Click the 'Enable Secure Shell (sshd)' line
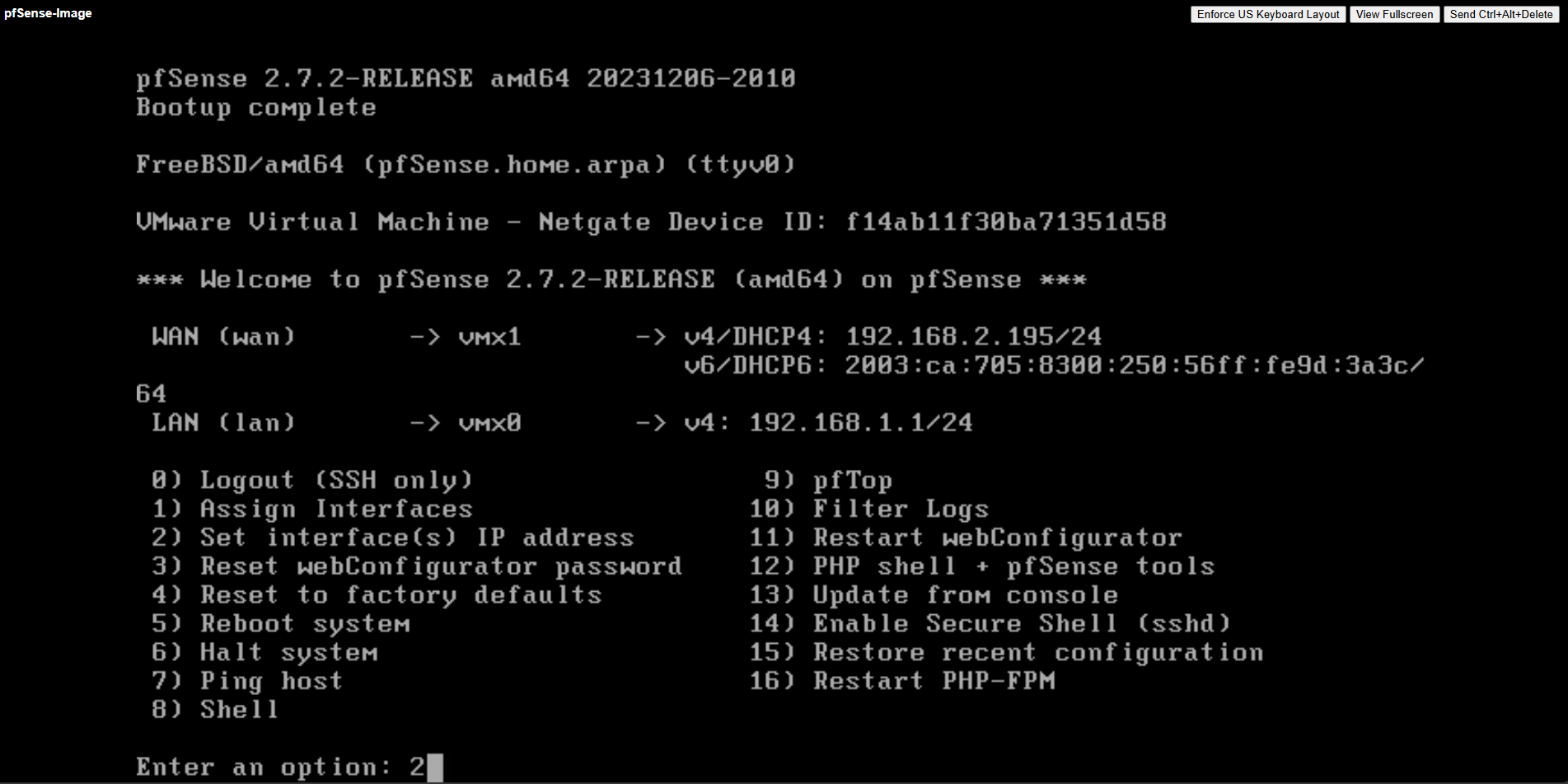The image size is (1568, 784). (x=990, y=623)
